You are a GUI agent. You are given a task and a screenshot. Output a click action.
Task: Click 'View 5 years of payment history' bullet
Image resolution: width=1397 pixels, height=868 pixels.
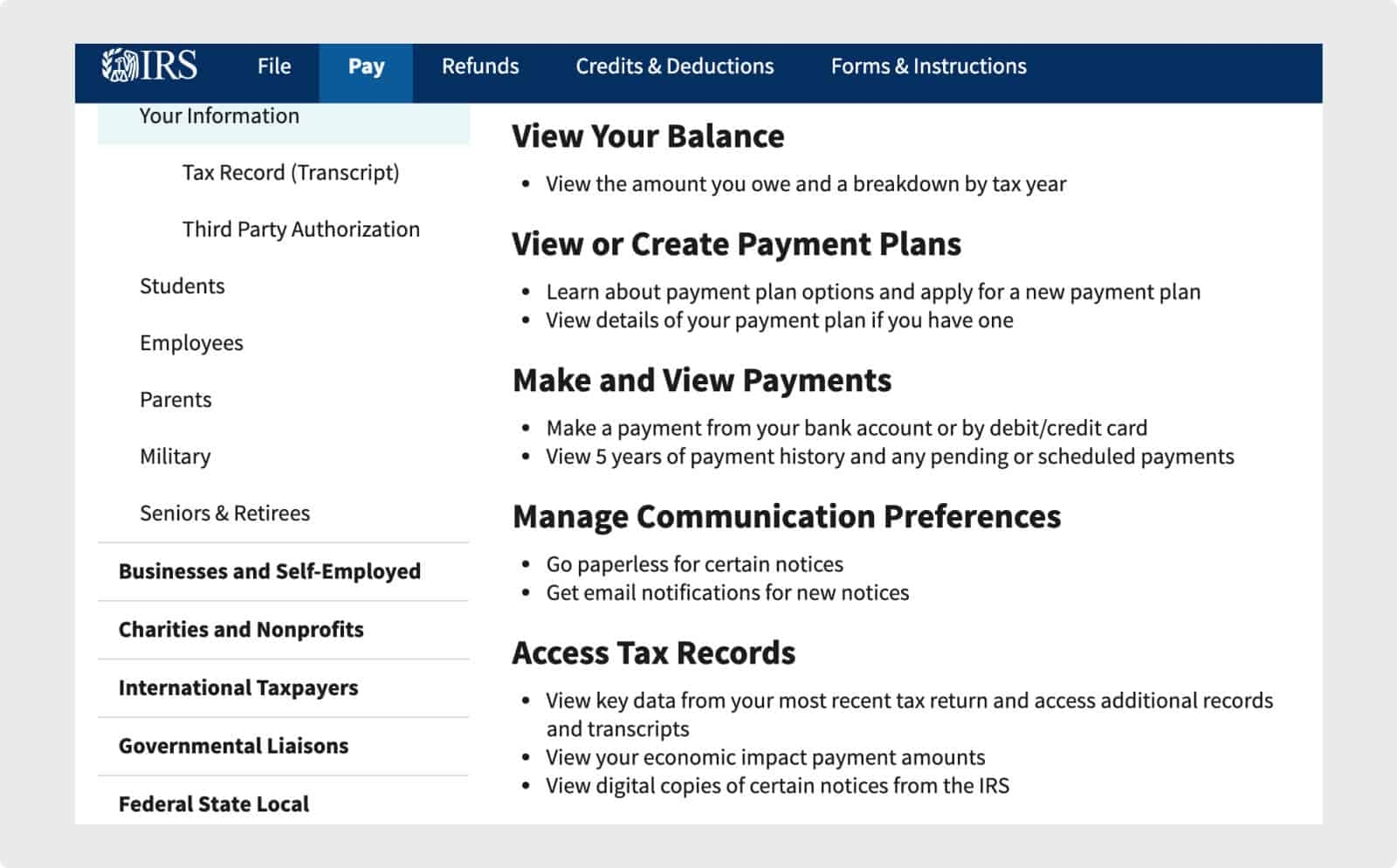pyautogui.click(x=890, y=457)
